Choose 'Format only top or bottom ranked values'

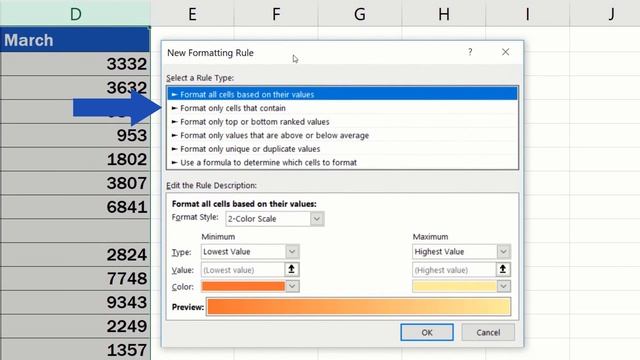pos(342,122)
